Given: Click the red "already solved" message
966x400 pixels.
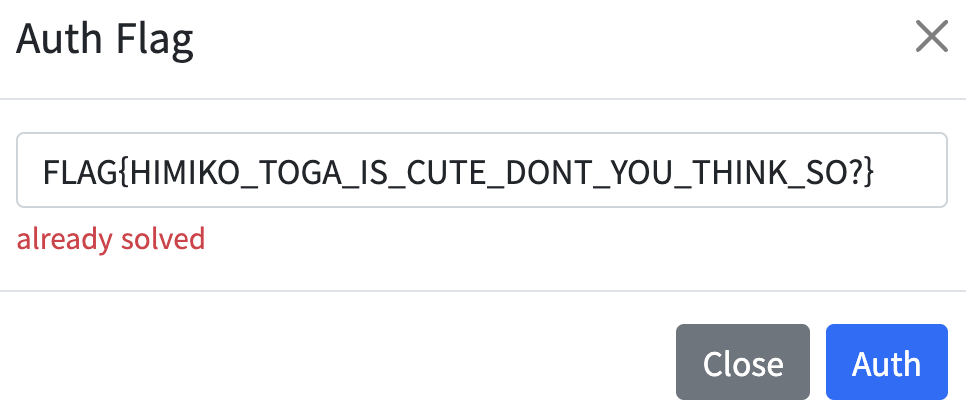Looking at the screenshot, I should pyautogui.click(x=111, y=239).
